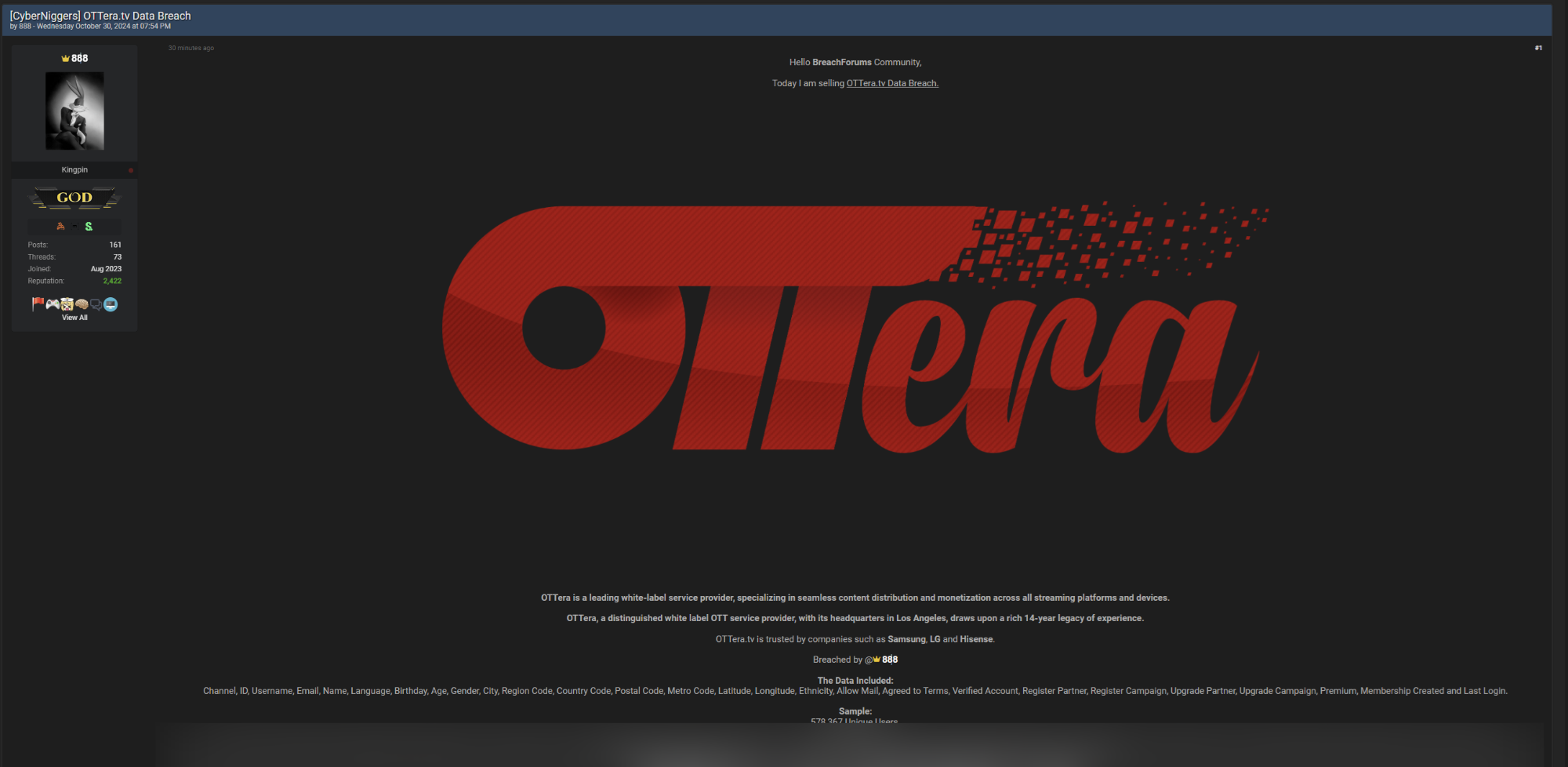Screen dimensions: 1568x767
Task: Click the brain award icon
Action: pos(80,304)
